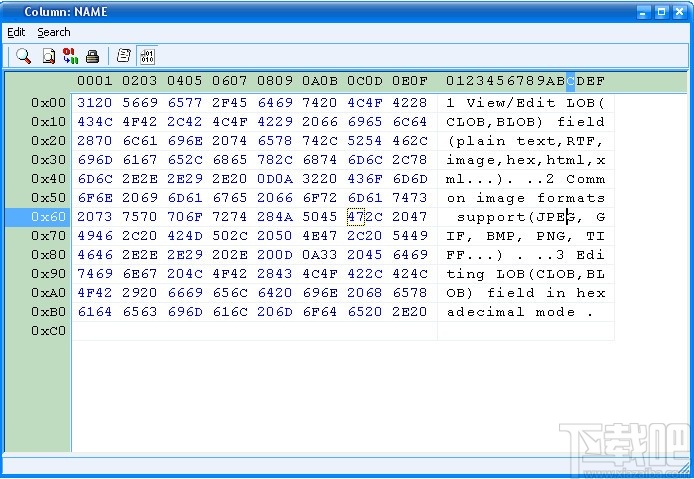The width and height of the screenshot is (694, 479).
Task: Click hex cell 7473
Action: pyautogui.click(x=409, y=198)
